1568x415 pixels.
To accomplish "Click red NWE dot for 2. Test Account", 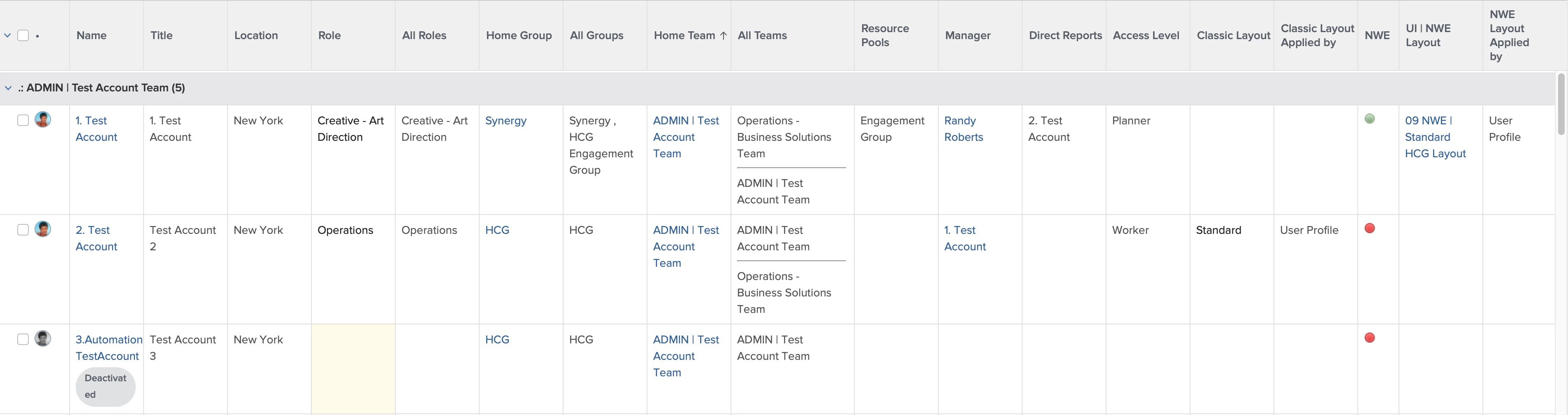I will [x=1370, y=228].
